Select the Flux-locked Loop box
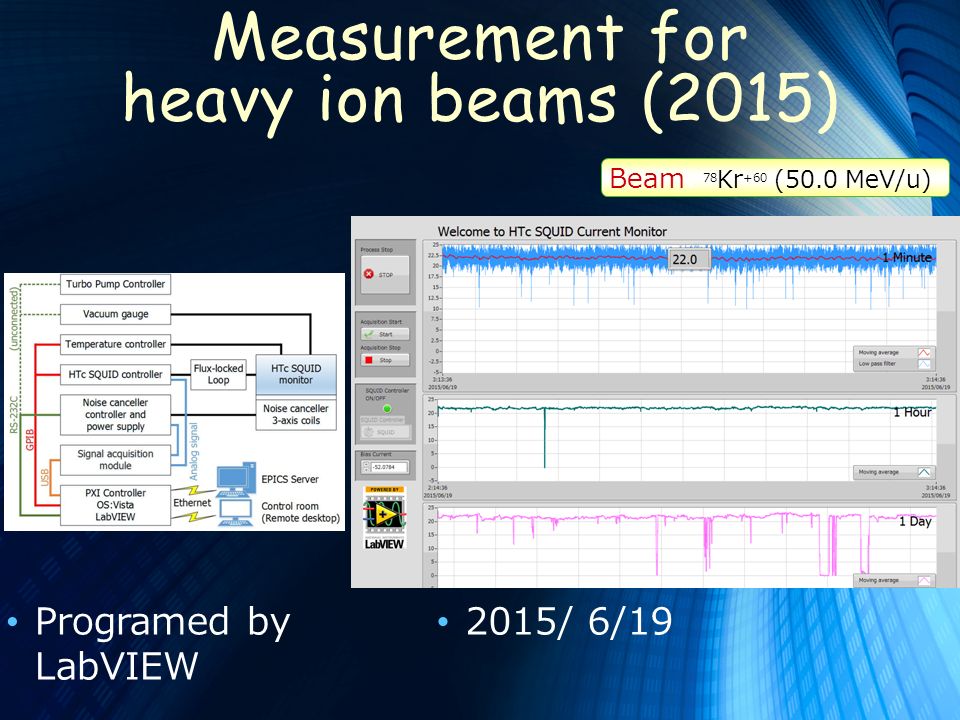Screen dimensions: 960x720 click(x=219, y=374)
